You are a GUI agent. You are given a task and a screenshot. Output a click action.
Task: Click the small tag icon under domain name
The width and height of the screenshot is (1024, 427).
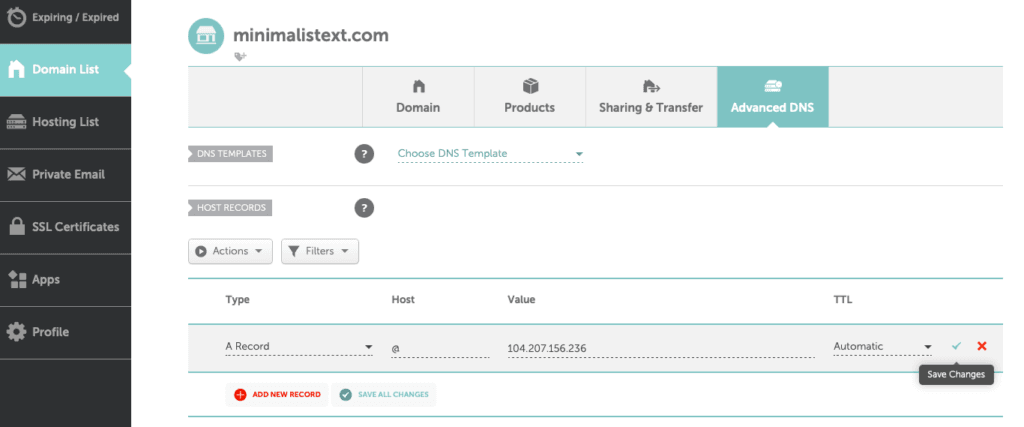click(x=240, y=58)
